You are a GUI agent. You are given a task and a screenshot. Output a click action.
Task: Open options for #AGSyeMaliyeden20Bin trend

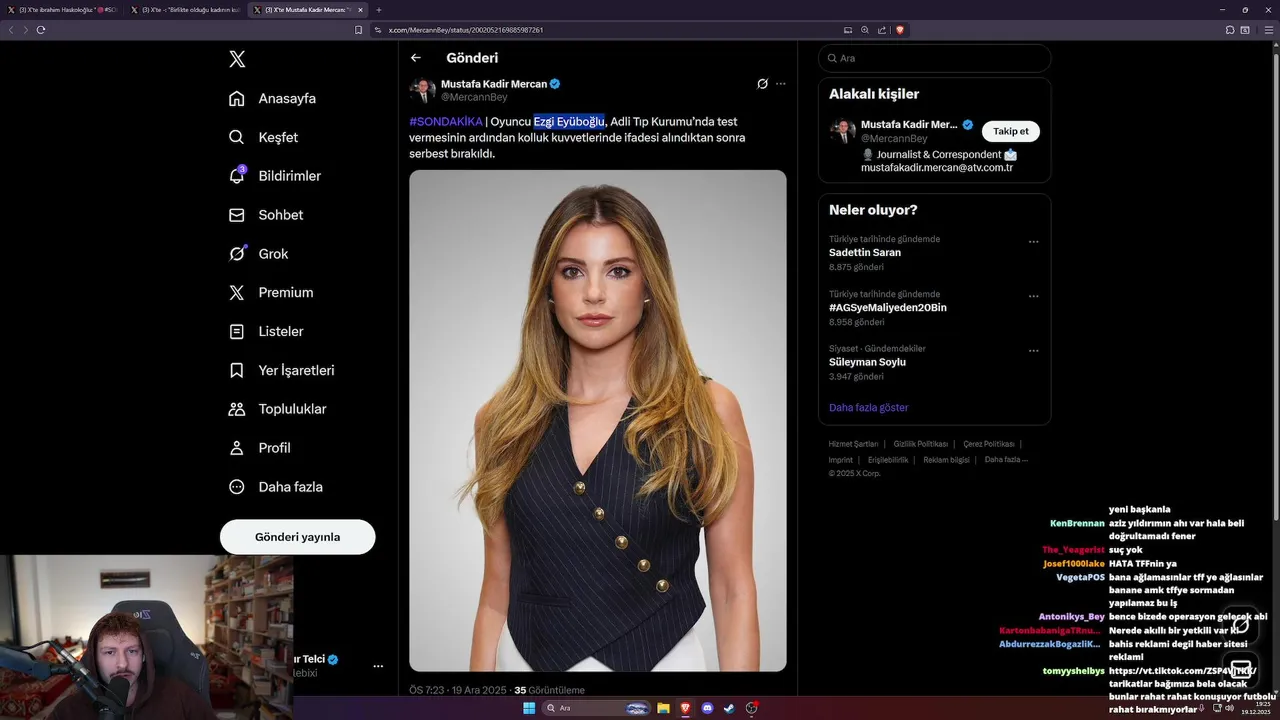pos(1033,296)
